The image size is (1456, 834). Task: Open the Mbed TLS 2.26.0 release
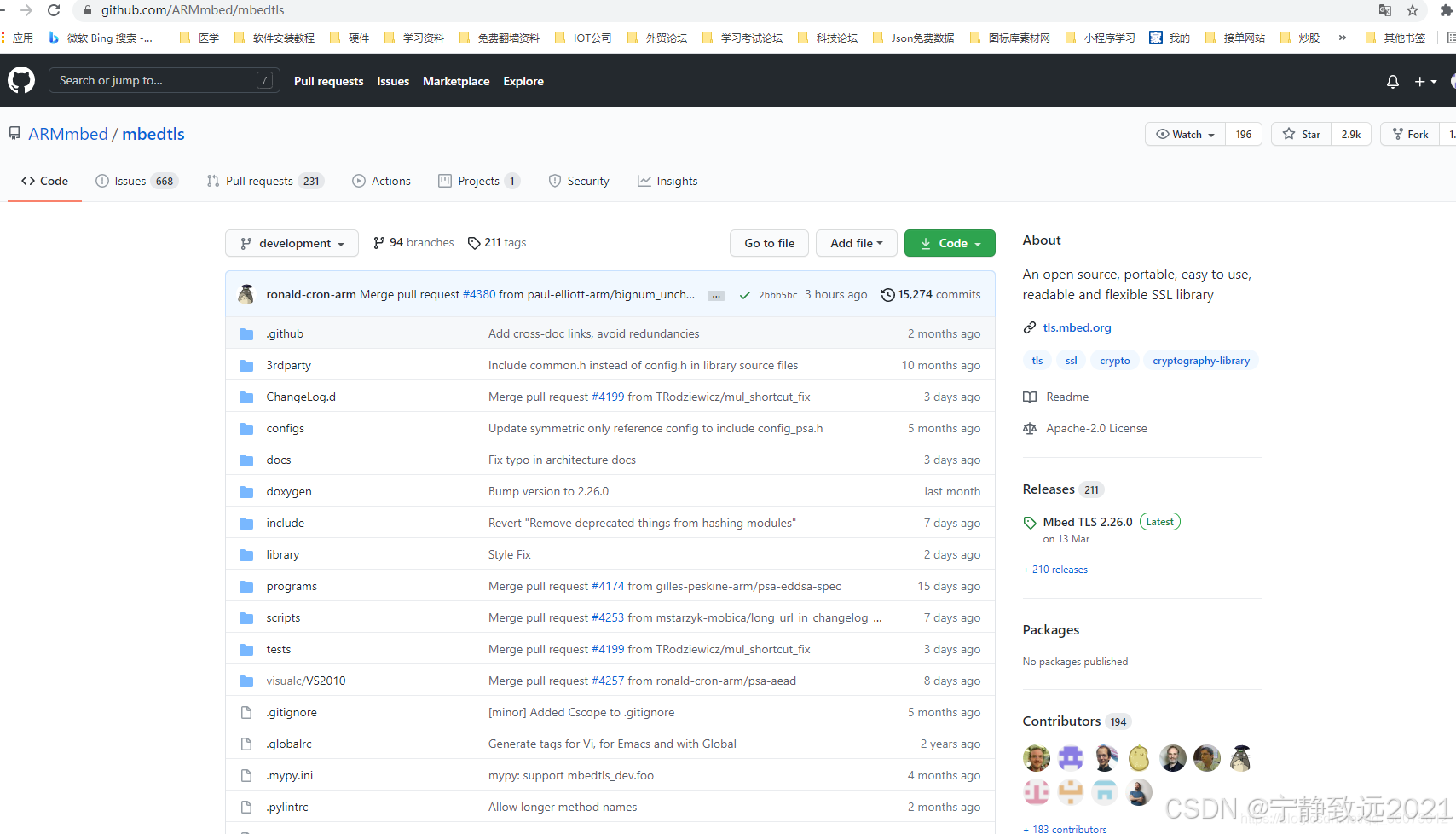tap(1088, 522)
